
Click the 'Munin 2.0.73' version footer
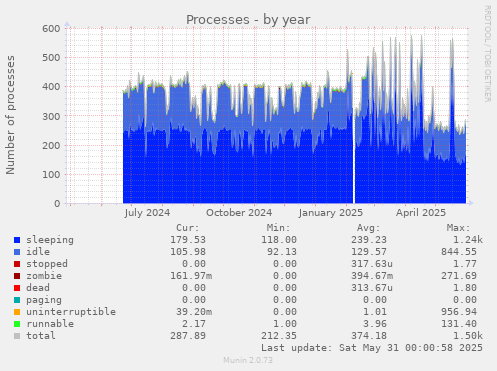pos(248,360)
